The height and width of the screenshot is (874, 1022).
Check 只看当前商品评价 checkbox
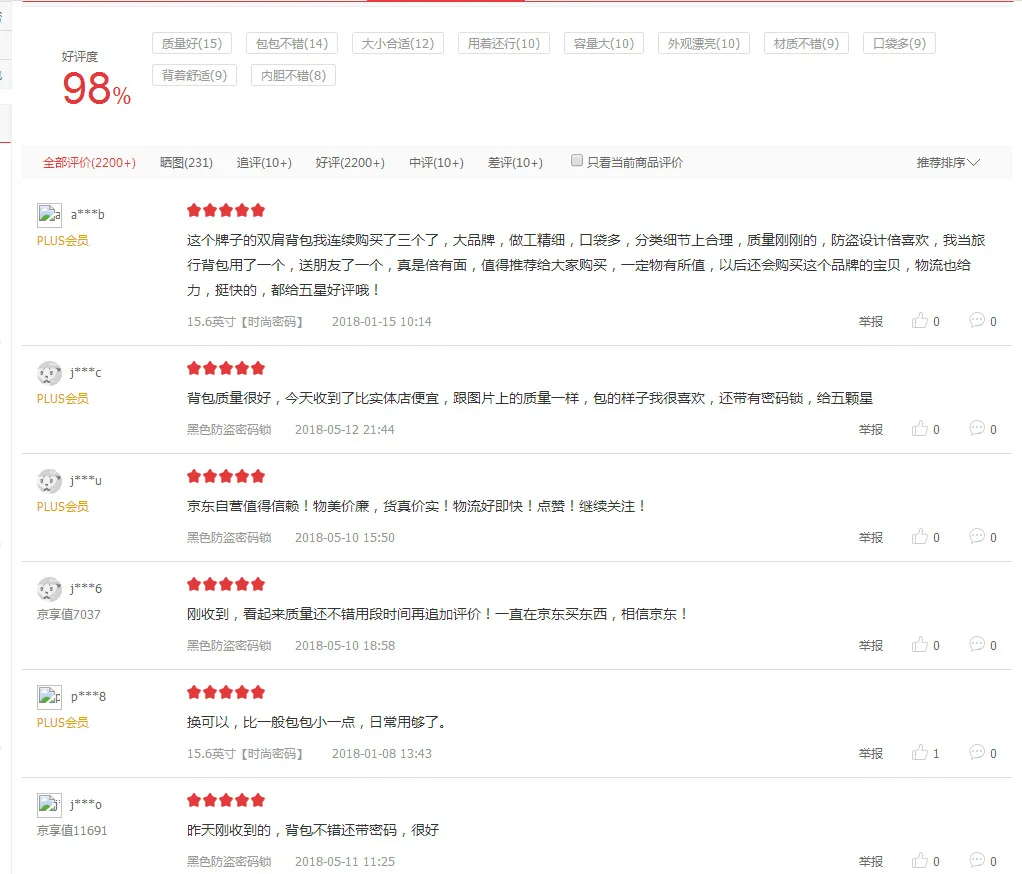pos(577,160)
